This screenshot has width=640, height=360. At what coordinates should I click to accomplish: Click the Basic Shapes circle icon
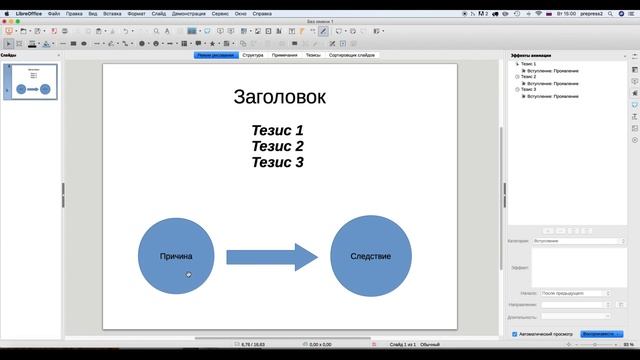click(142, 44)
